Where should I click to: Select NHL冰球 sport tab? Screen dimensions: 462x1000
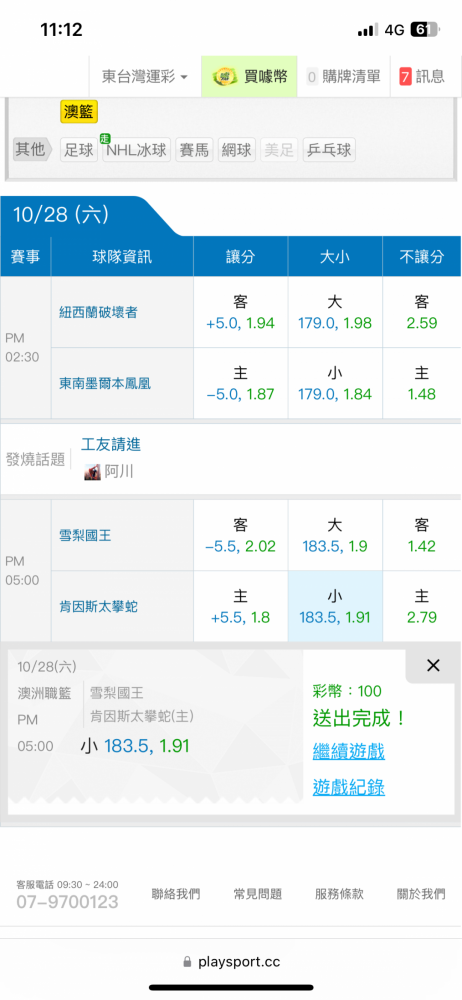[x=137, y=151]
